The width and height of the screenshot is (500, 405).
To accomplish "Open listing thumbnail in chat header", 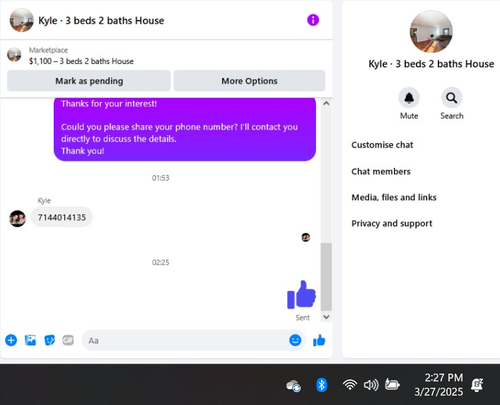I will pyautogui.click(x=22, y=20).
